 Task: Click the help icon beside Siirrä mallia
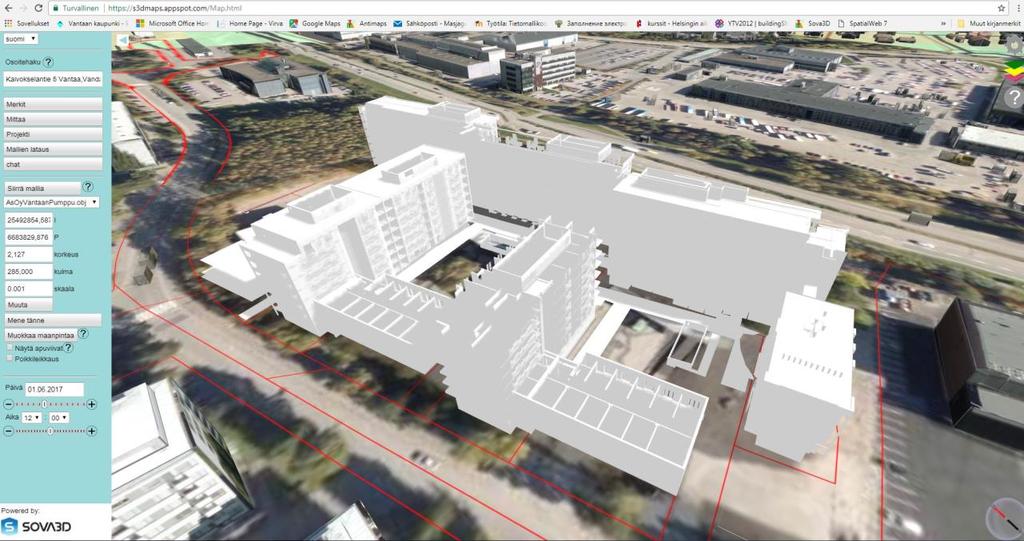[x=88, y=187]
